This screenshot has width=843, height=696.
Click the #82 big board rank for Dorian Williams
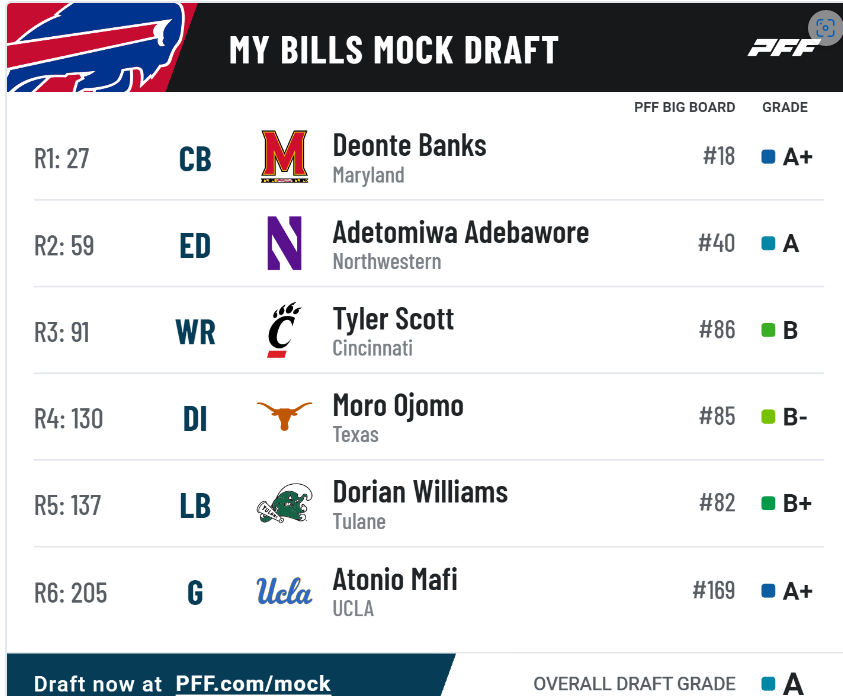[717, 503]
